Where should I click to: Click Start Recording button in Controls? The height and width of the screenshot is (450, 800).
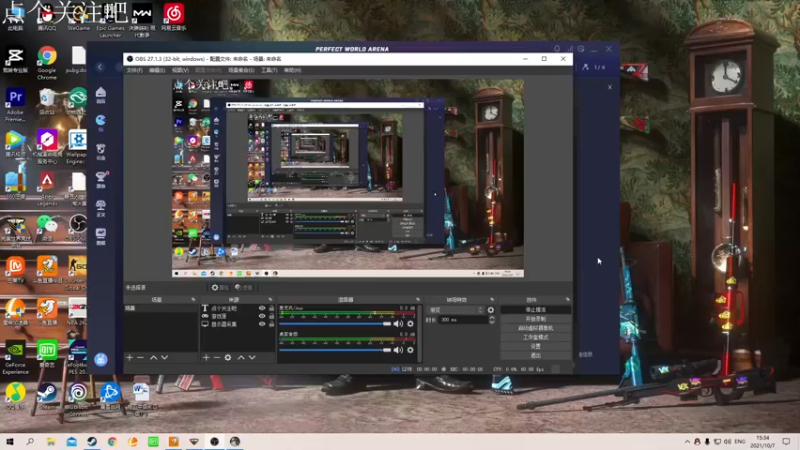pos(536,319)
